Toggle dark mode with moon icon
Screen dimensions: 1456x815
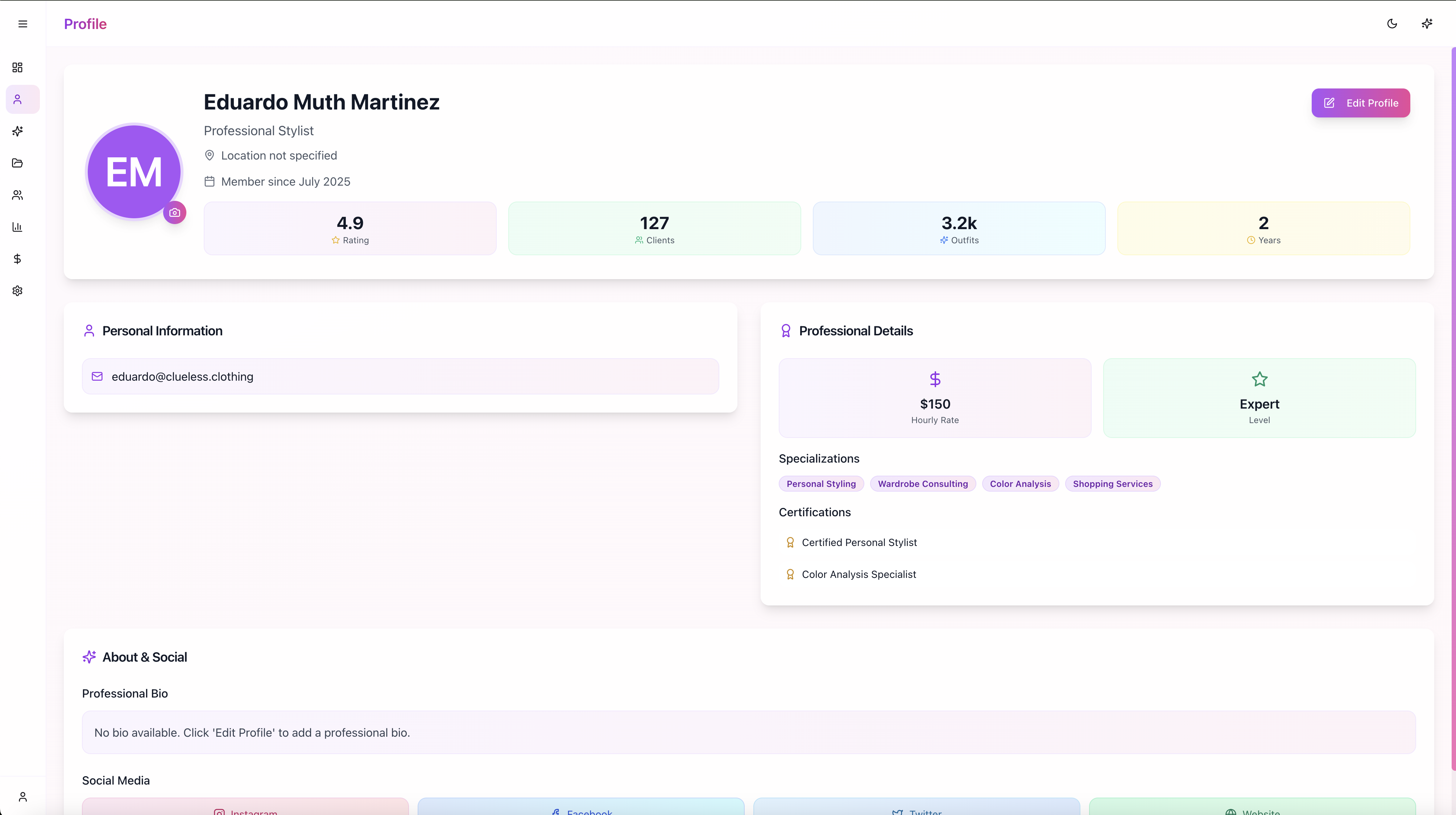click(1392, 24)
